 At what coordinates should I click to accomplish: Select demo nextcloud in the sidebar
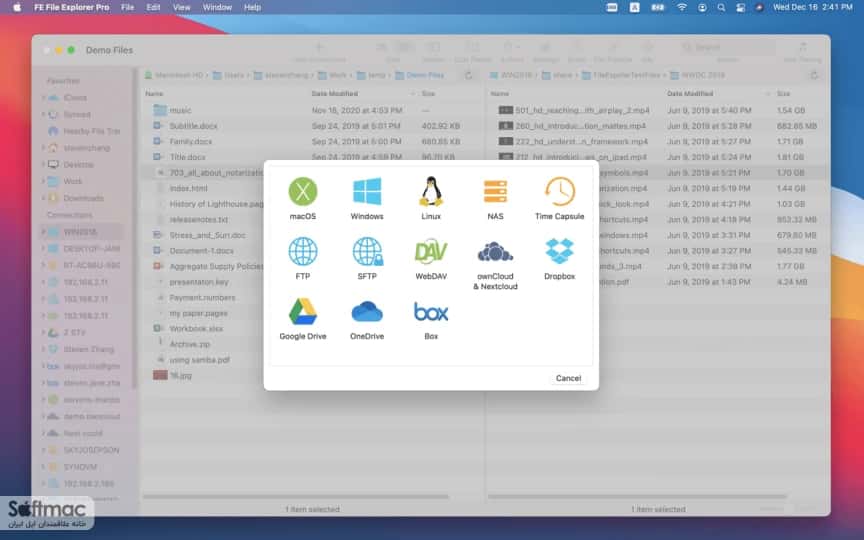(84, 417)
